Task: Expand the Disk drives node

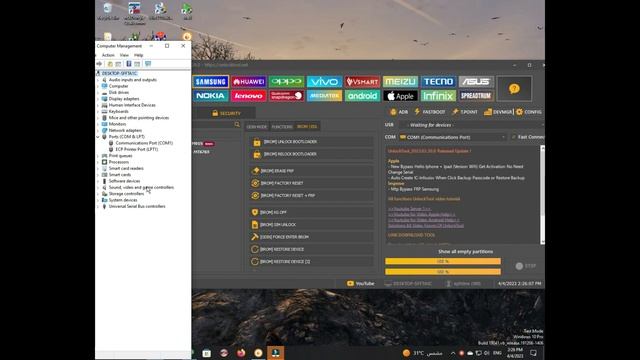Action: pos(98,93)
